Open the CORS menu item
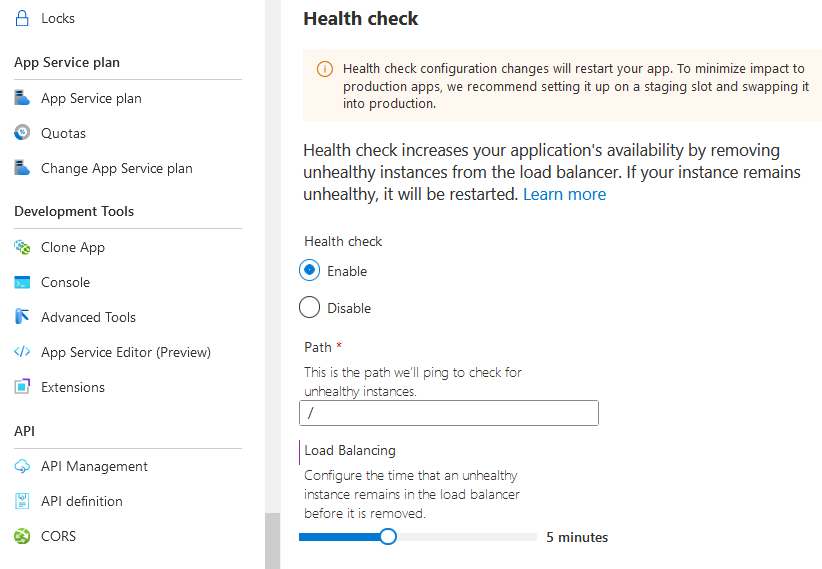The width and height of the screenshot is (822, 569). tap(58, 536)
